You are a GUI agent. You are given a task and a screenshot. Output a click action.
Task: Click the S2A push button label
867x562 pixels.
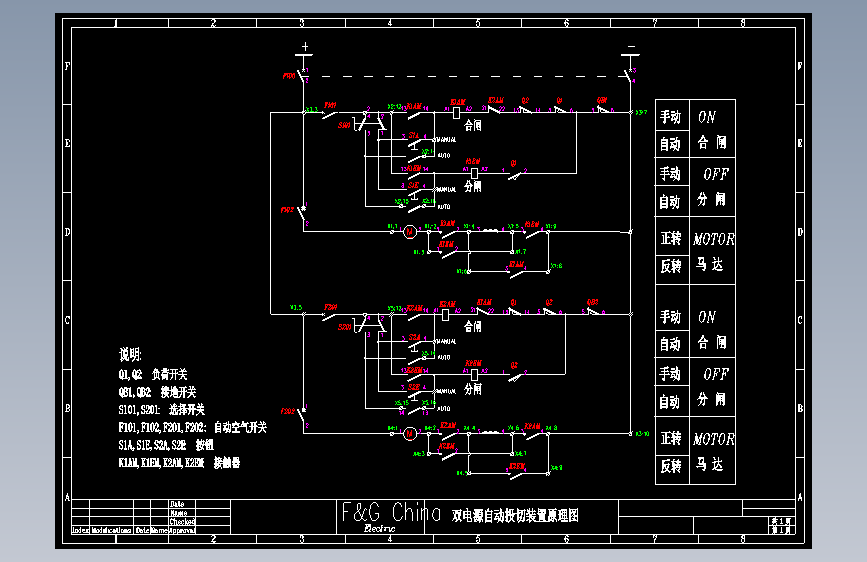pos(414,337)
